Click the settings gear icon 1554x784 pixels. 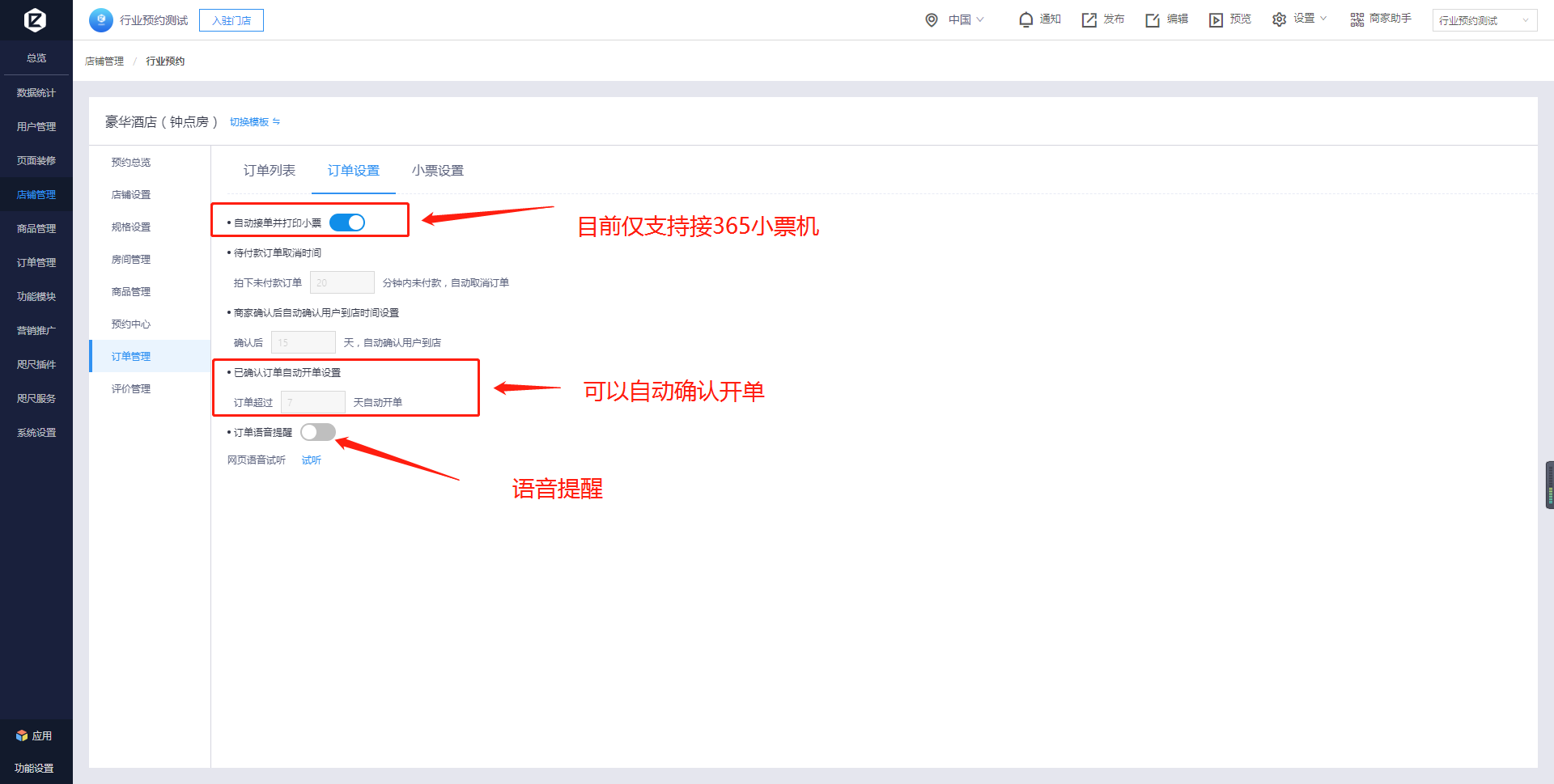coord(1279,19)
